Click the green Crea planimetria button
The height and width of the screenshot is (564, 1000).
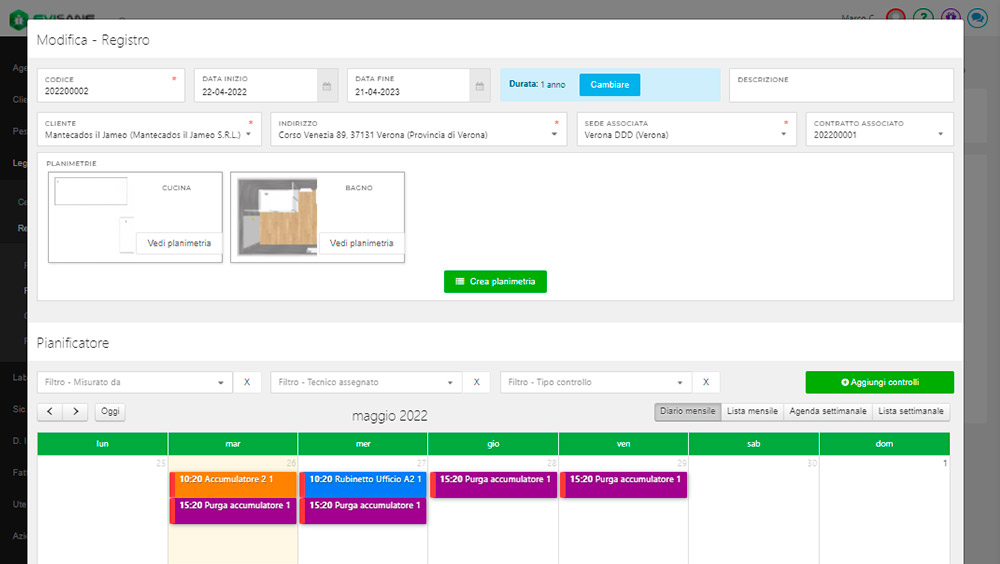(495, 282)
